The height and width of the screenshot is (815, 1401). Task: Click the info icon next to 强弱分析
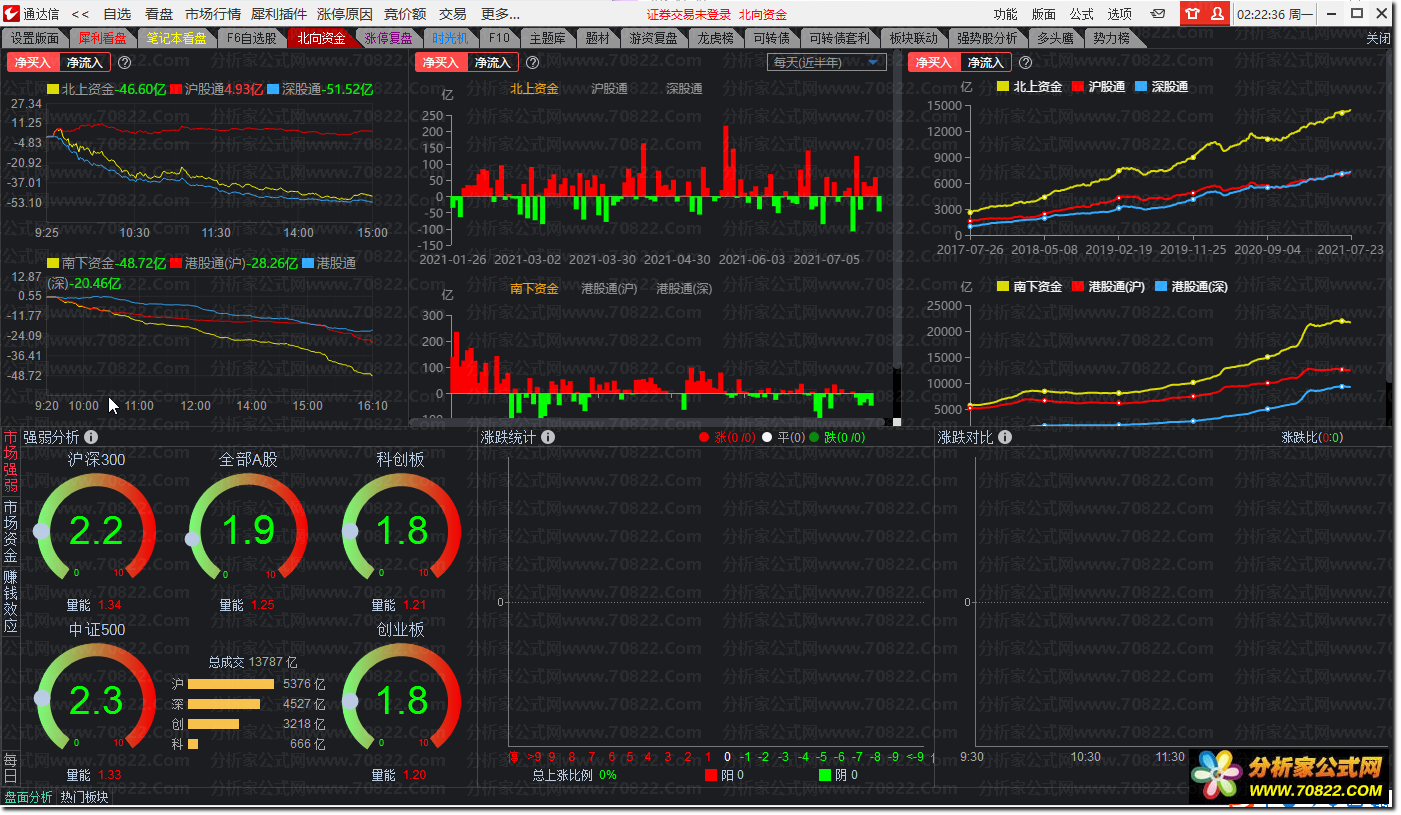pos(91,437)
